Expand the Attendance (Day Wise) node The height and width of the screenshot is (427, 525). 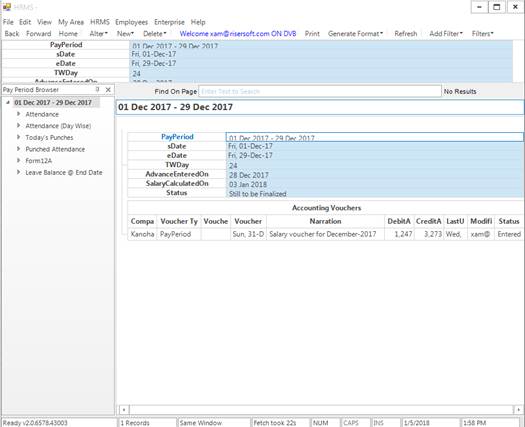pyautogui.click(x=18, y=126)
